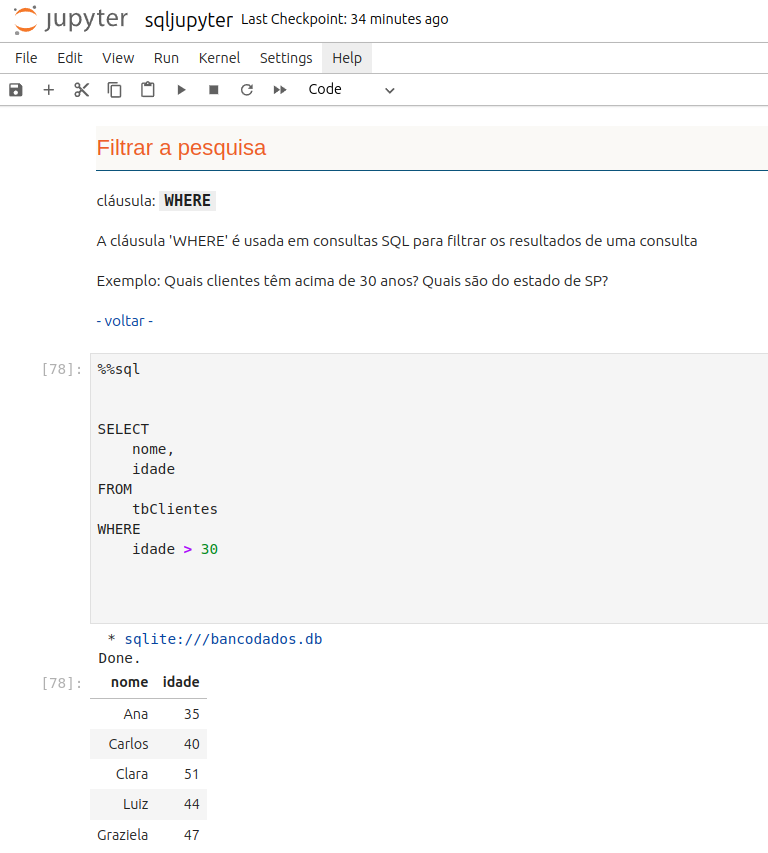Open the Help menu

click(347, 58)
